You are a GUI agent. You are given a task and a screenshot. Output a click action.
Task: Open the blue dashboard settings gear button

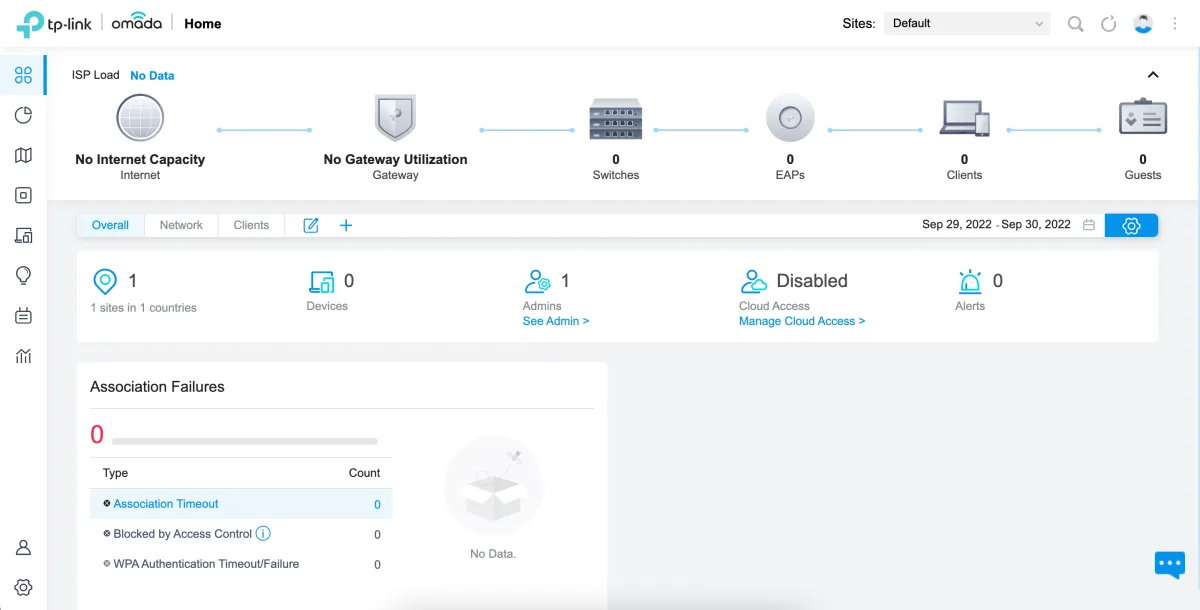tap(1131, 226)
